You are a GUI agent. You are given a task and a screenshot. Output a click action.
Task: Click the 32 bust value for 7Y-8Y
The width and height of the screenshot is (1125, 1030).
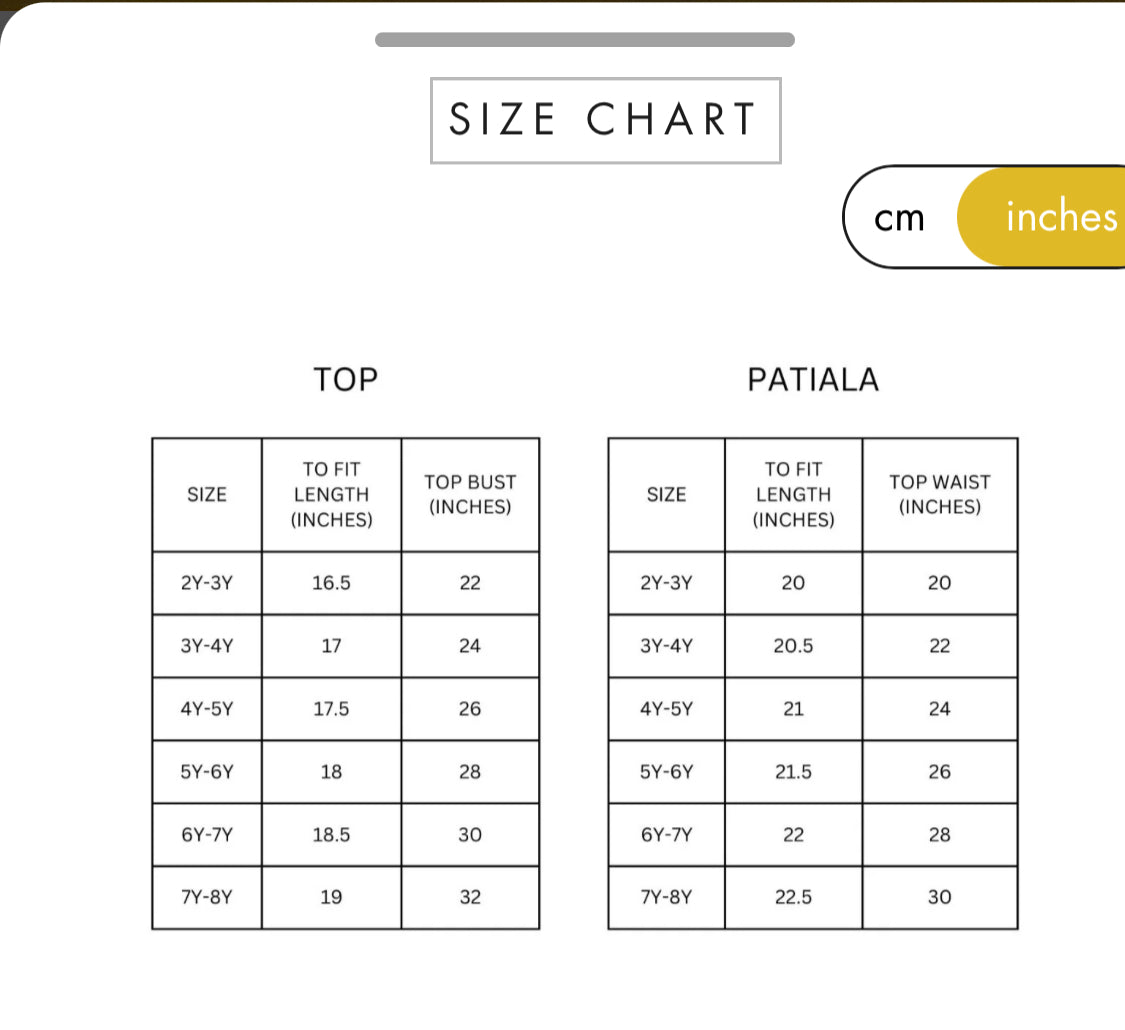pos(470,897)
